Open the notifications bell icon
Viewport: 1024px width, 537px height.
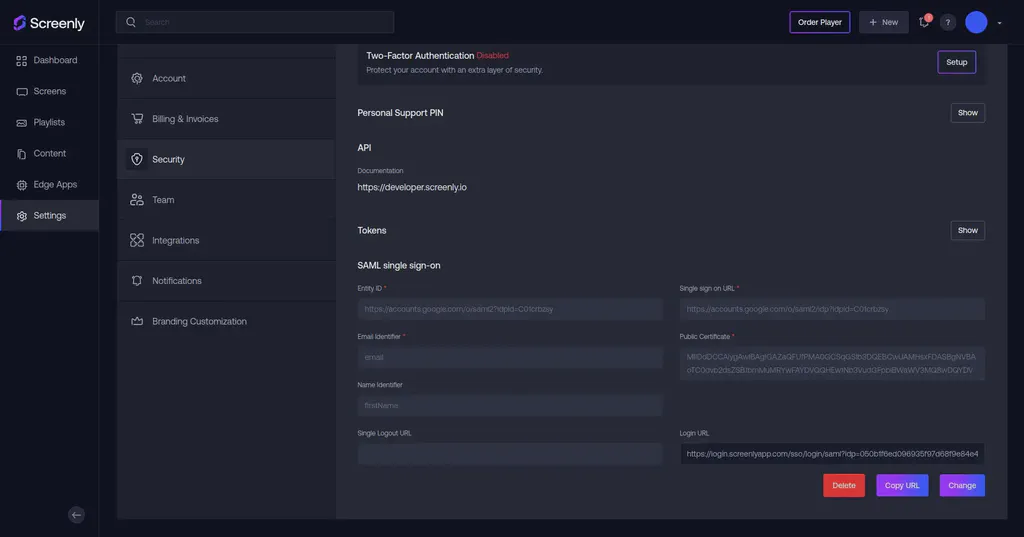[924, 22]
